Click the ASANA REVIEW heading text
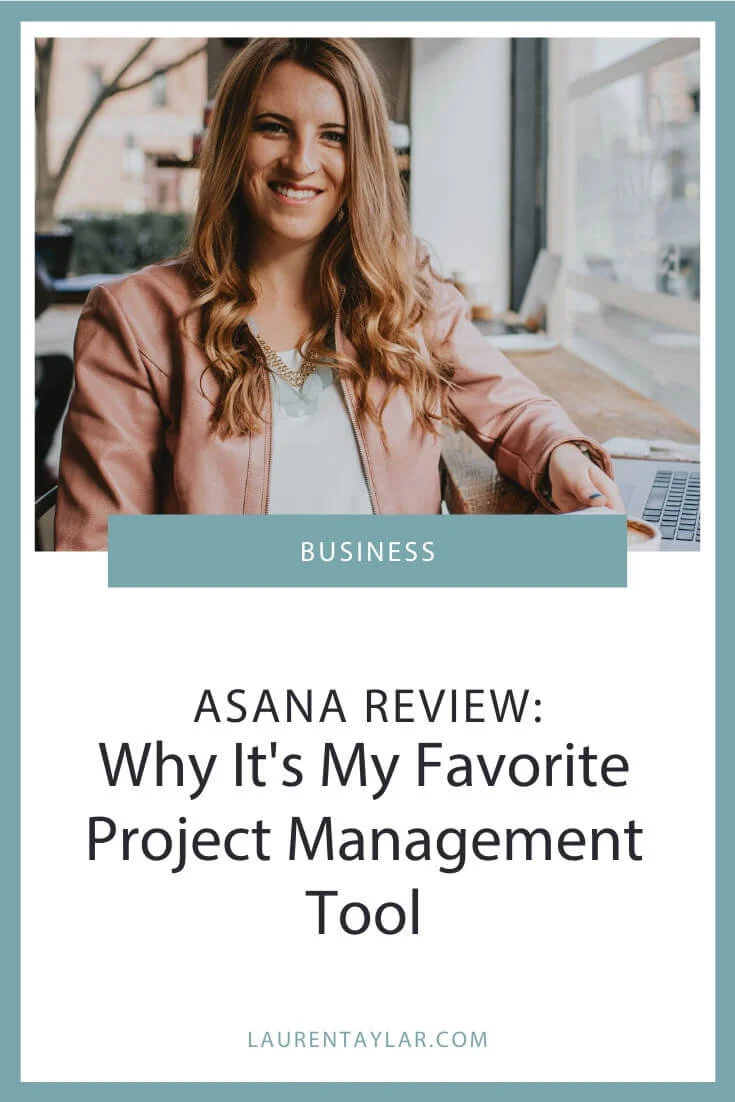The height and width of the screenshot is (1102, 735). point(368,706)
